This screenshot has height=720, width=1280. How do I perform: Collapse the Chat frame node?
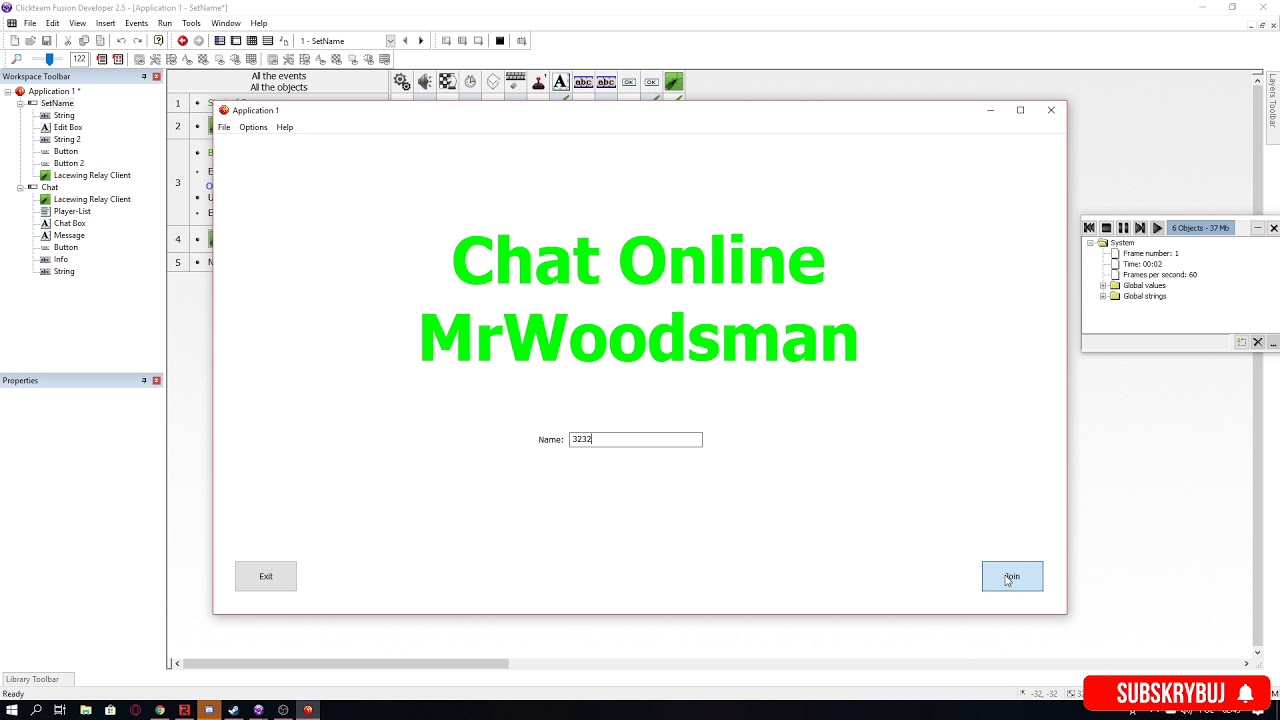(x=20, y=187)
